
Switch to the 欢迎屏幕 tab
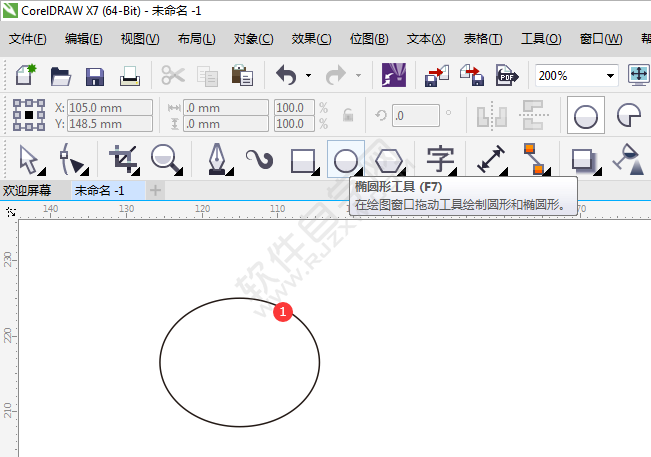pyautogui.click(x=27, y=191)
